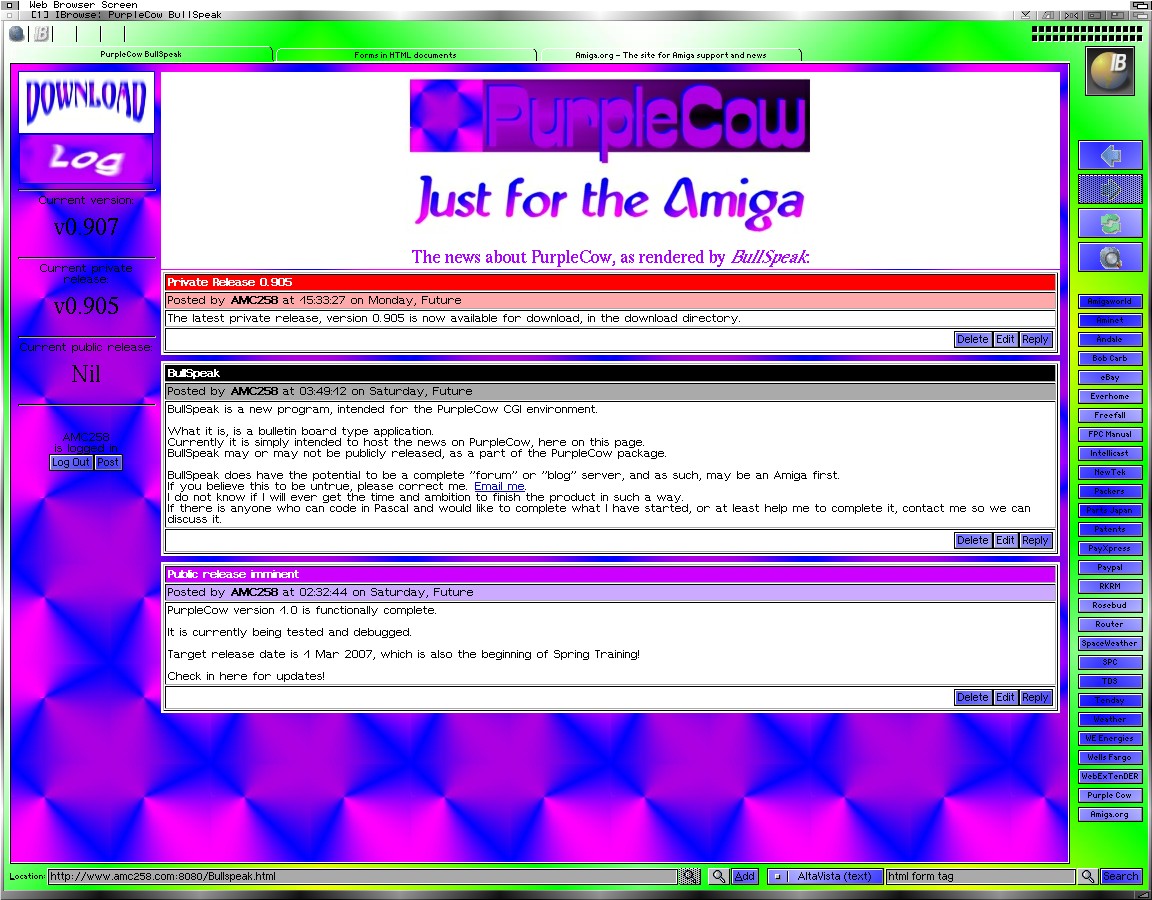Viewport: 1152px width, 900px height.
Task: Open the eBay bookmark button
Action: click(x=1109, y=378)
